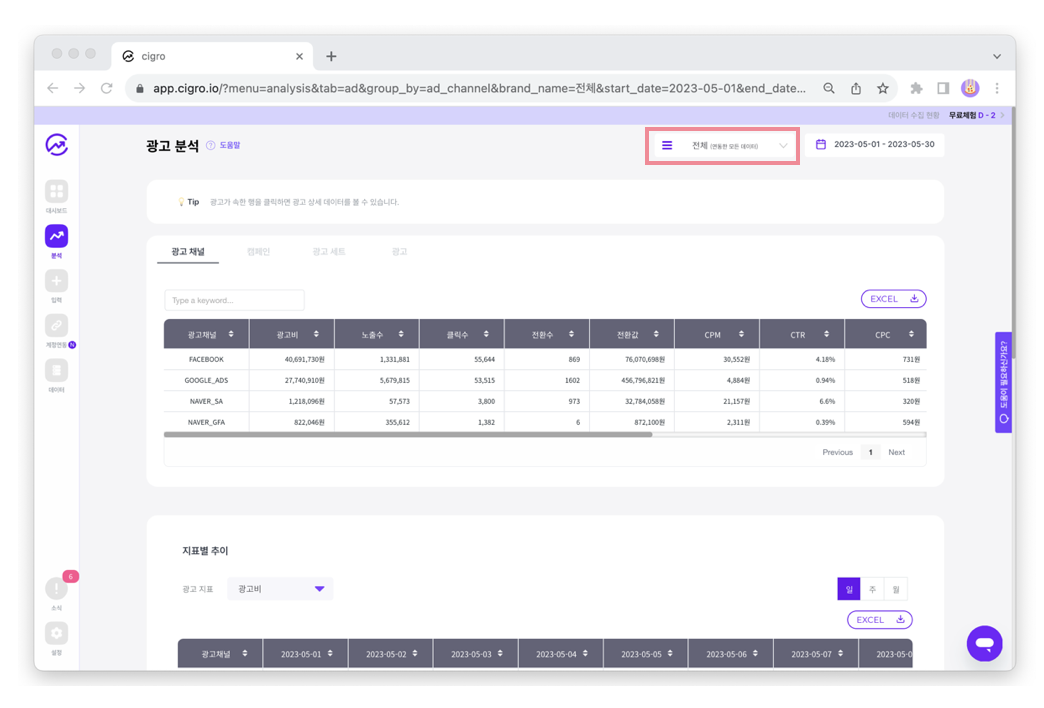The width and height of the screenshot is (1044, 708).
Task: Bookmark the page with the star icon
Action: click(x=883, y=88)
